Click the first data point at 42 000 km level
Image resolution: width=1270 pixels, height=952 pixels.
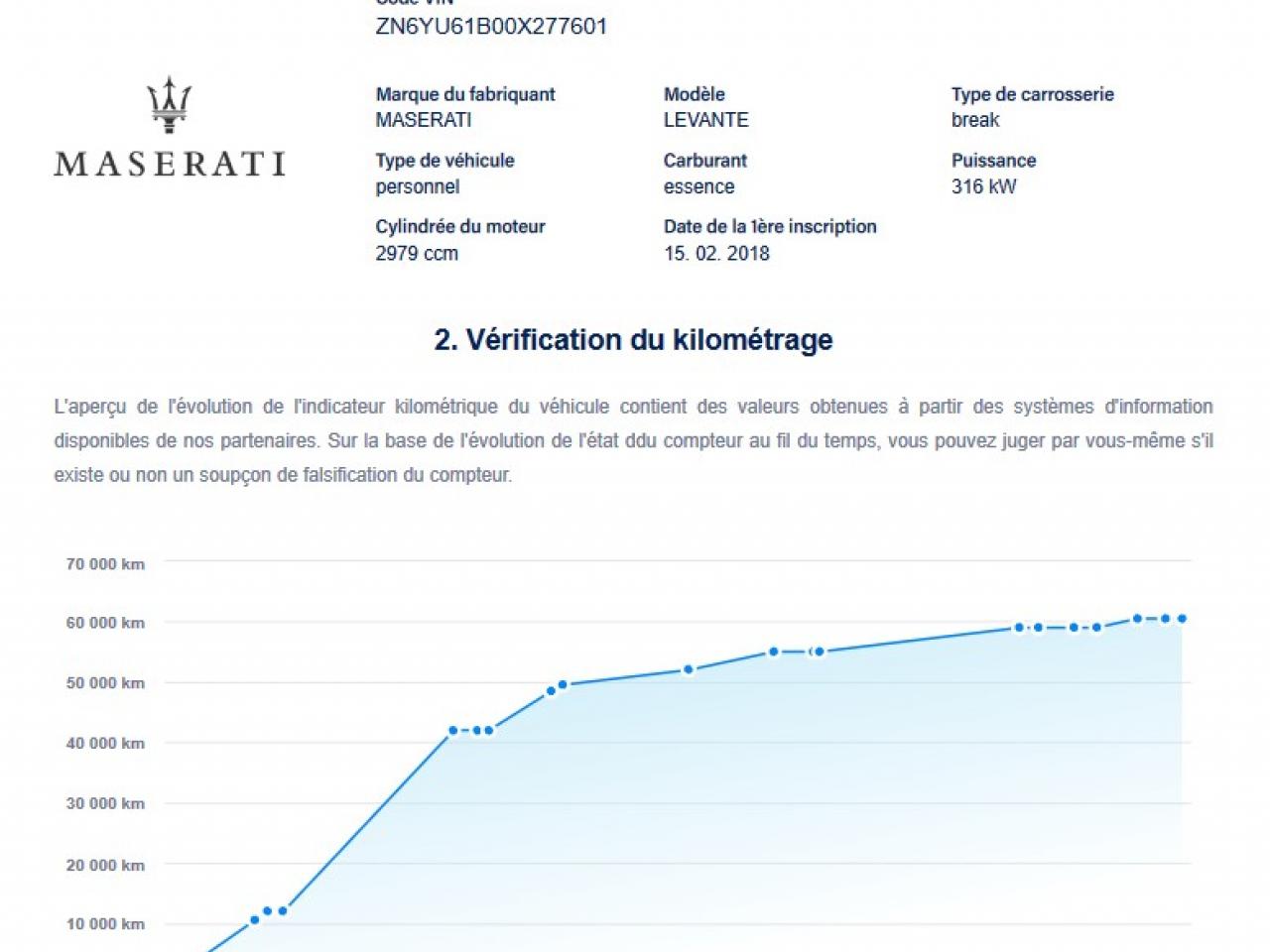[453, 731]
